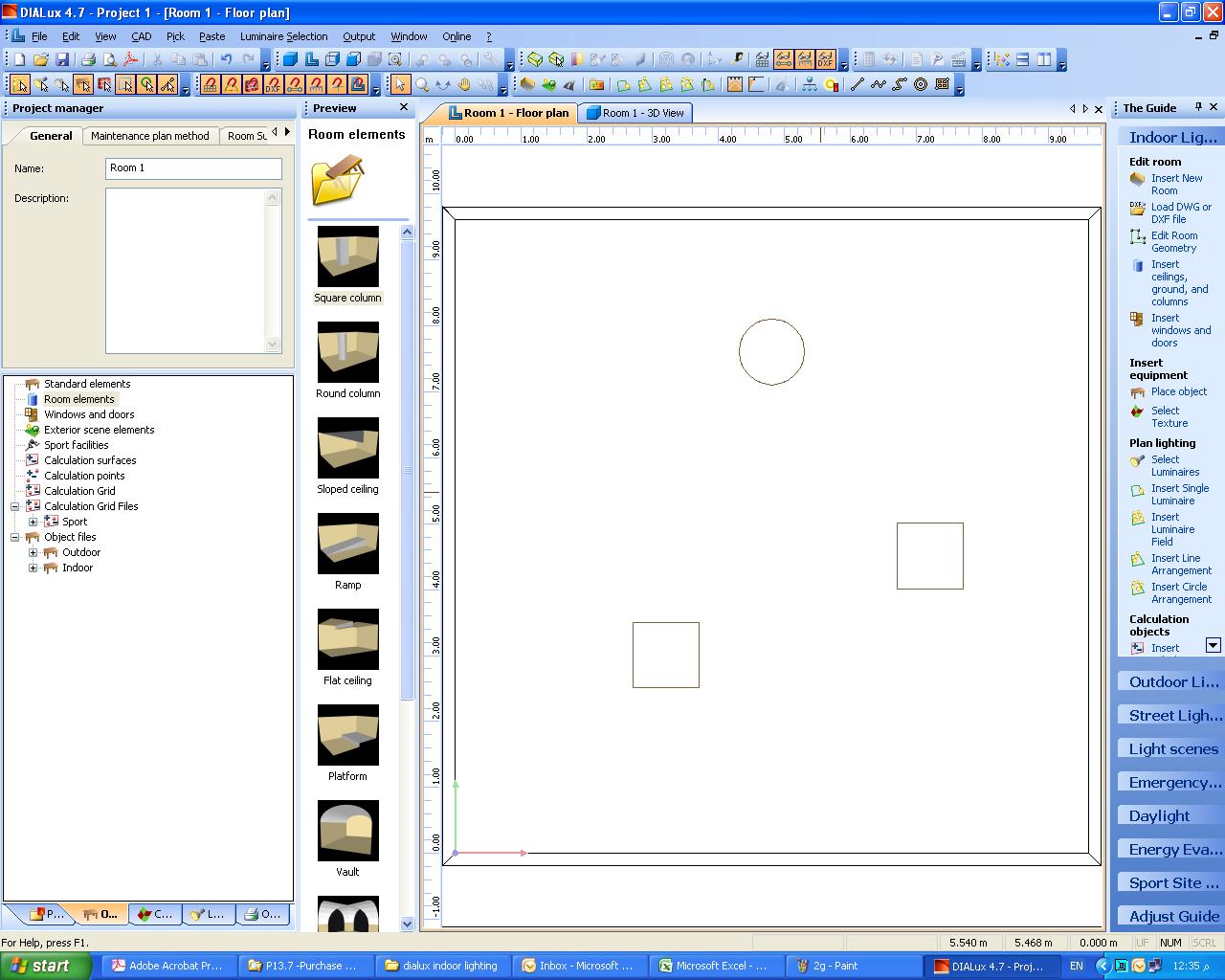Click the calculator icon in toolbar
This screenshot has width=1225, height=980.
(x=869, y=59)
